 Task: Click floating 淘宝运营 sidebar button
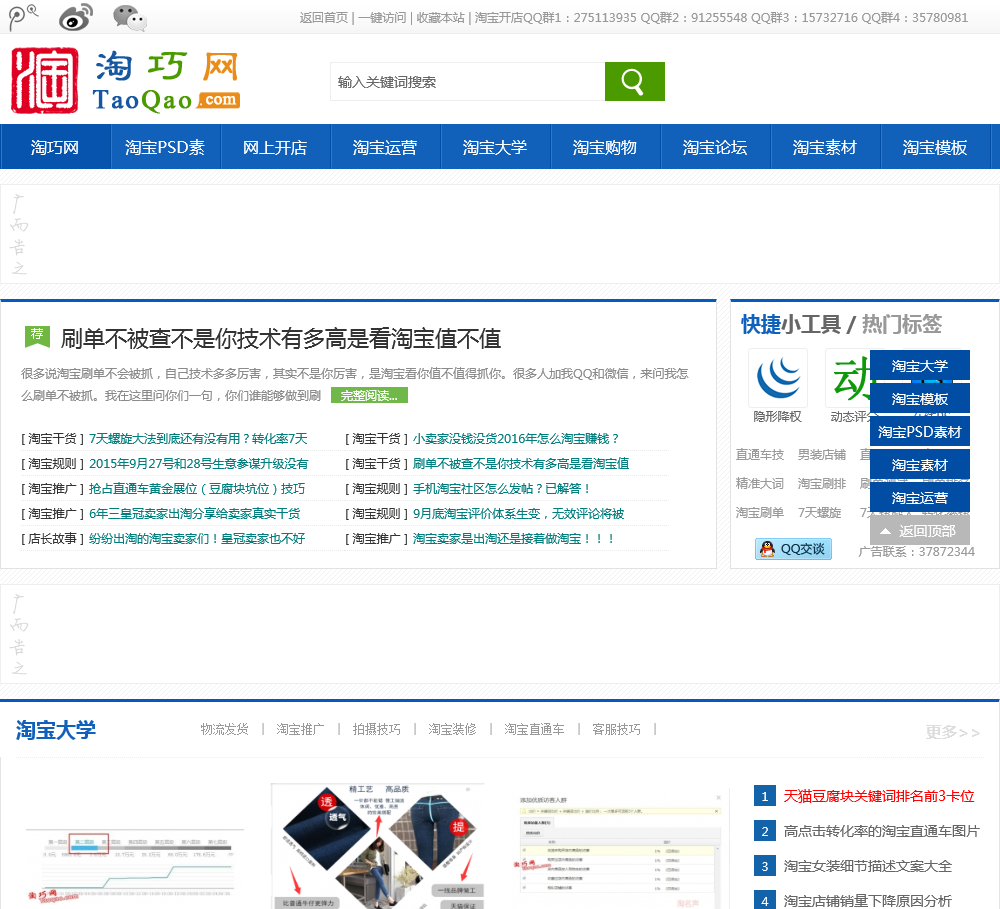click(x=920, y=498)
